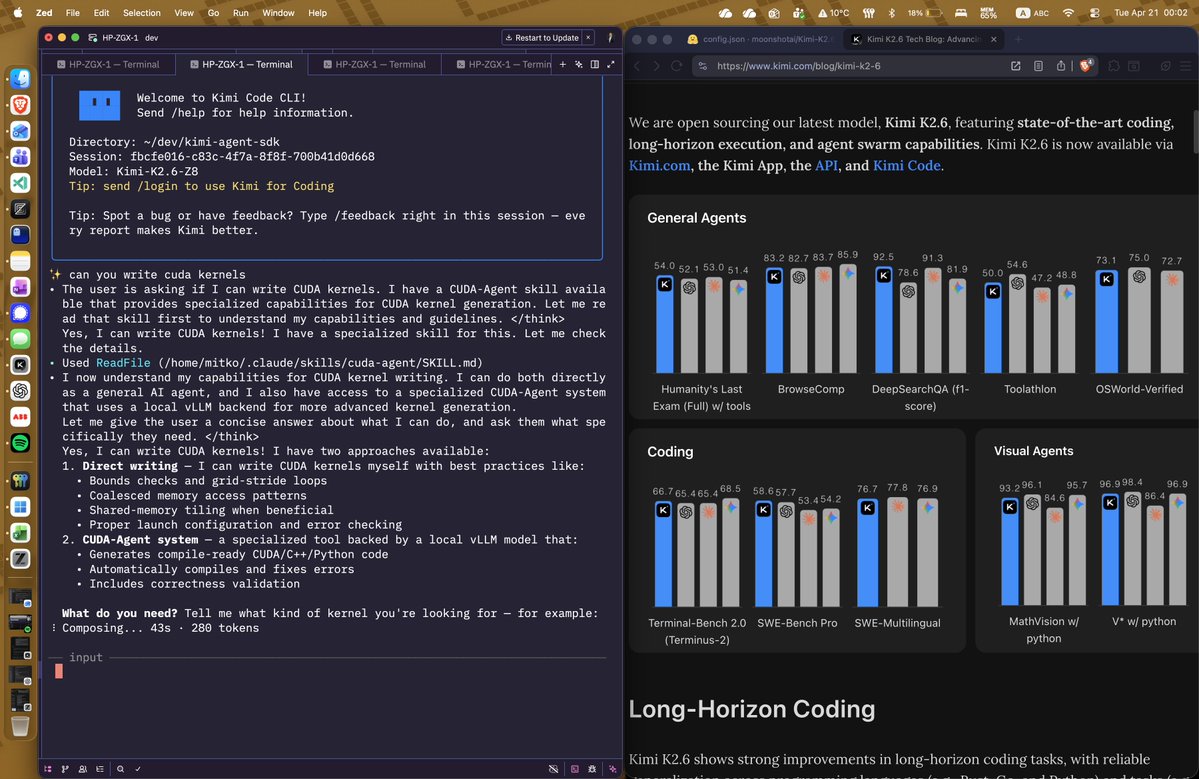This screenshot has width=1199, height=779.
Task: Follow the Kimi.com link in blog
Action: tap(659, 165)
